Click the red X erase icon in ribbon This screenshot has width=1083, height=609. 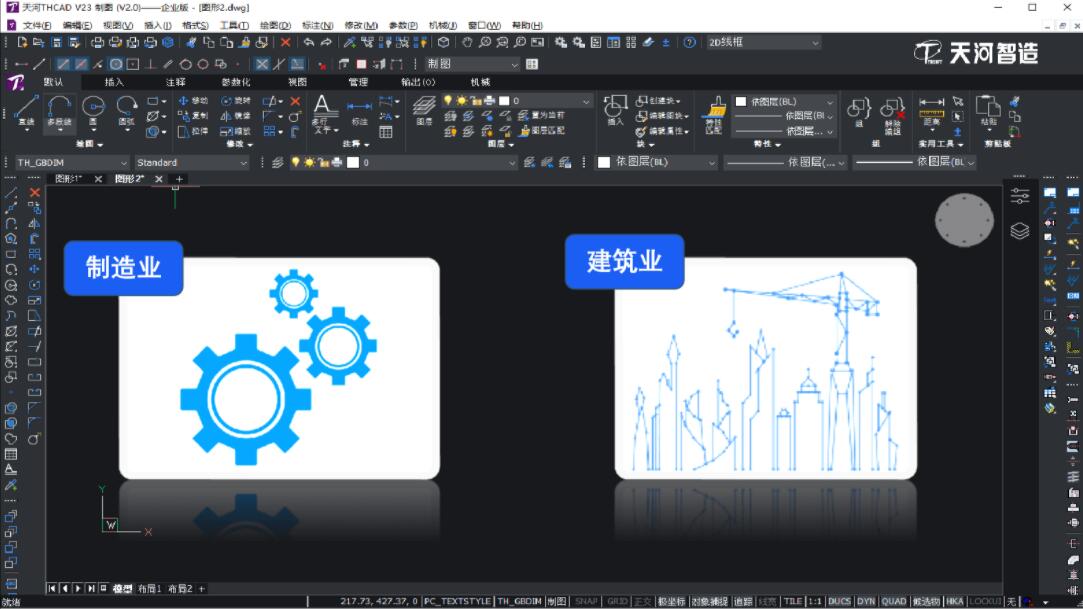pyautogui.click(x=296, y=101)
